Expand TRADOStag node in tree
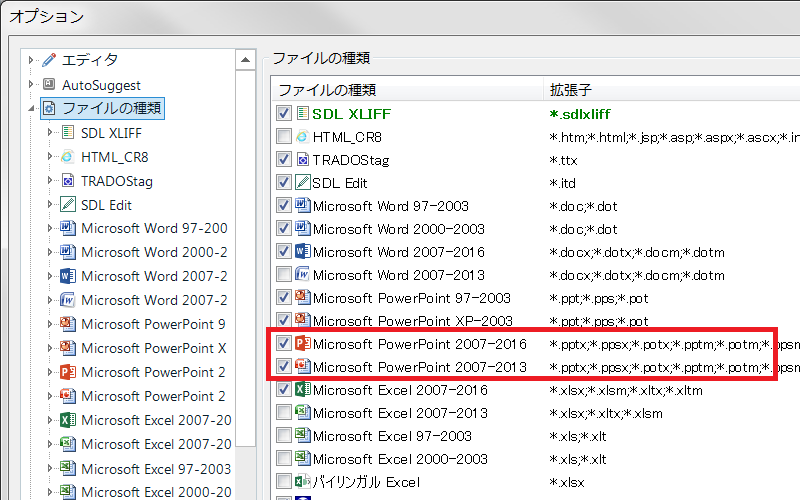Screen dimensions: 800x500 coord(49,181)
